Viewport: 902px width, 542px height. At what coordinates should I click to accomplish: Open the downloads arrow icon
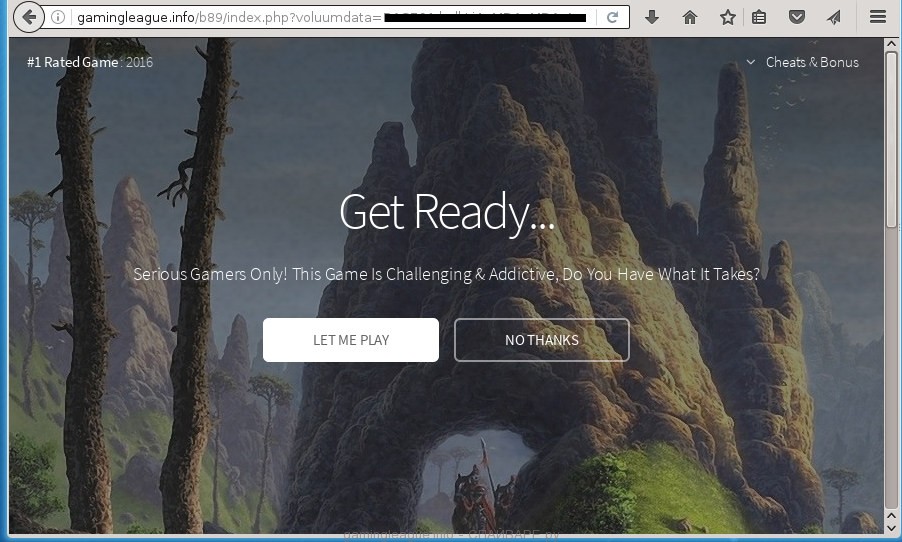coord(652,17)
